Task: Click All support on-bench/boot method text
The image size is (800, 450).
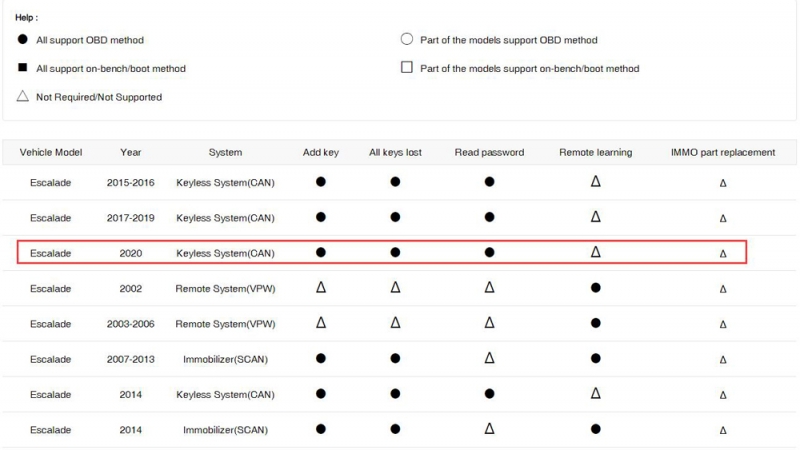Action: [x=111, y=68]
